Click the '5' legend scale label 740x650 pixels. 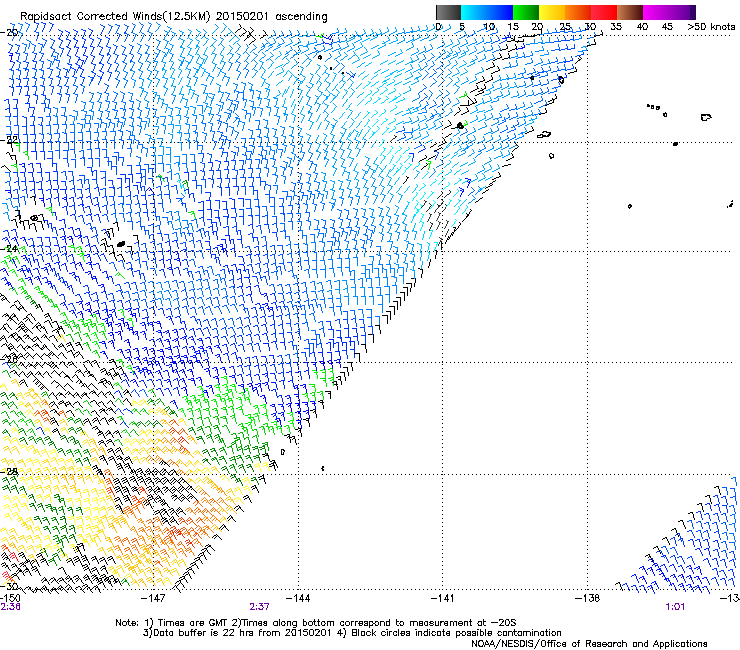click(x=462, y=26)
